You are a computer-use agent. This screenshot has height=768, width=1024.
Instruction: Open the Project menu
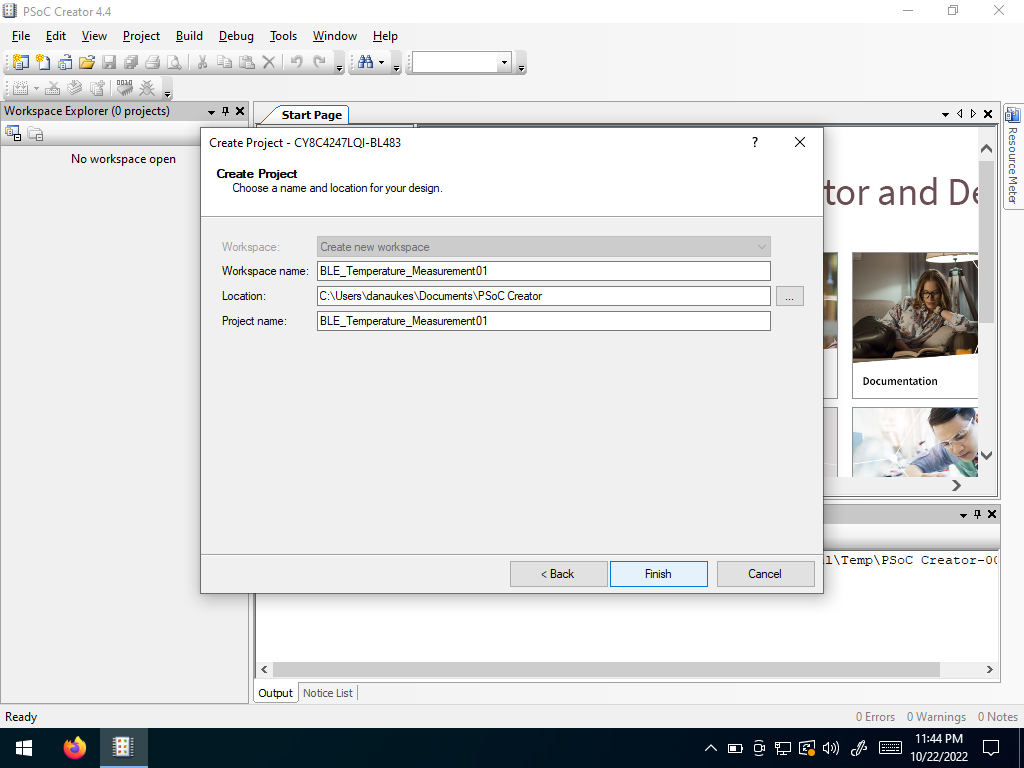click(x=141, y=36)
